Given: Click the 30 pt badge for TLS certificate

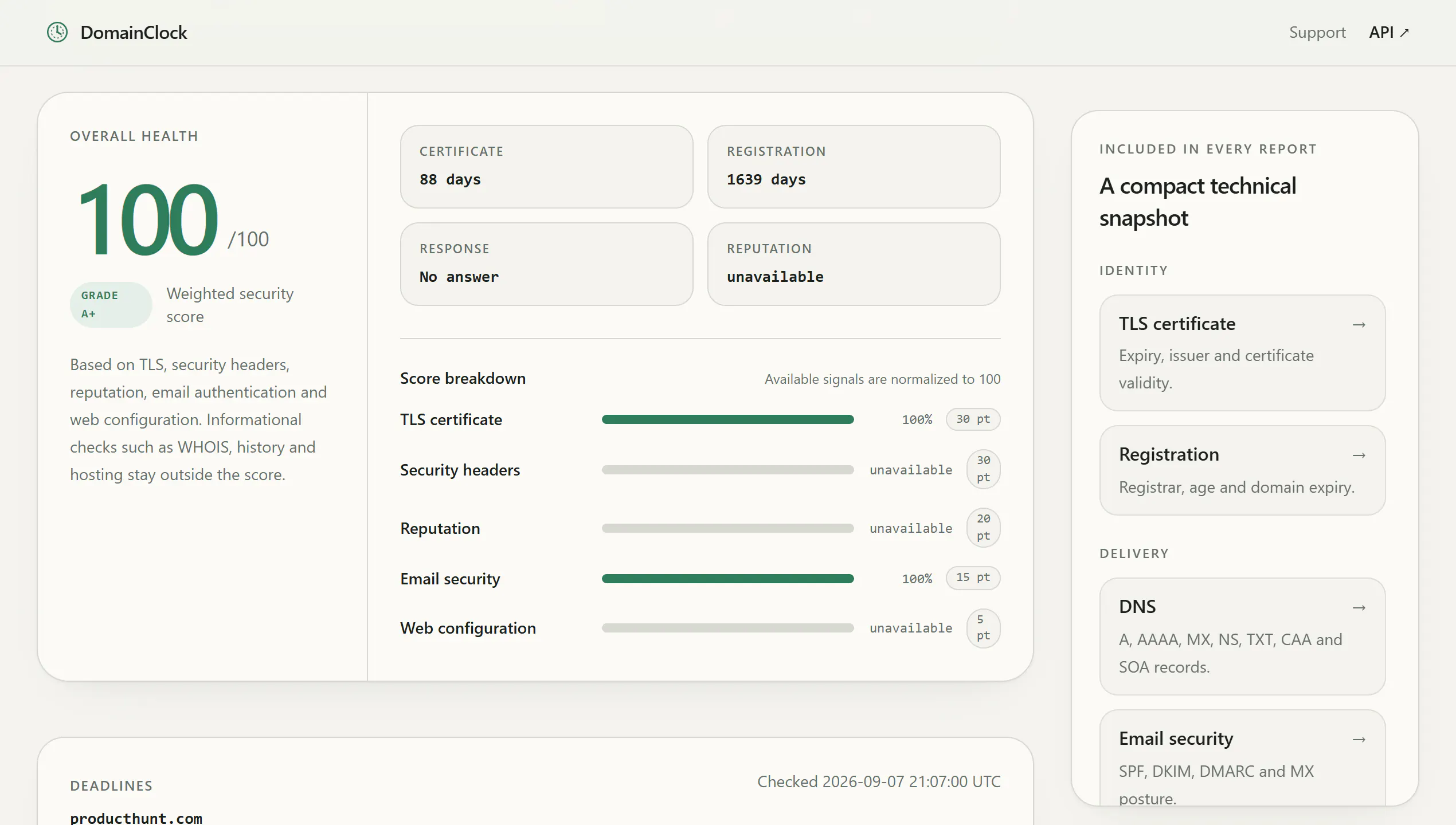Looking at the screenshot, I should coord(973,419).
